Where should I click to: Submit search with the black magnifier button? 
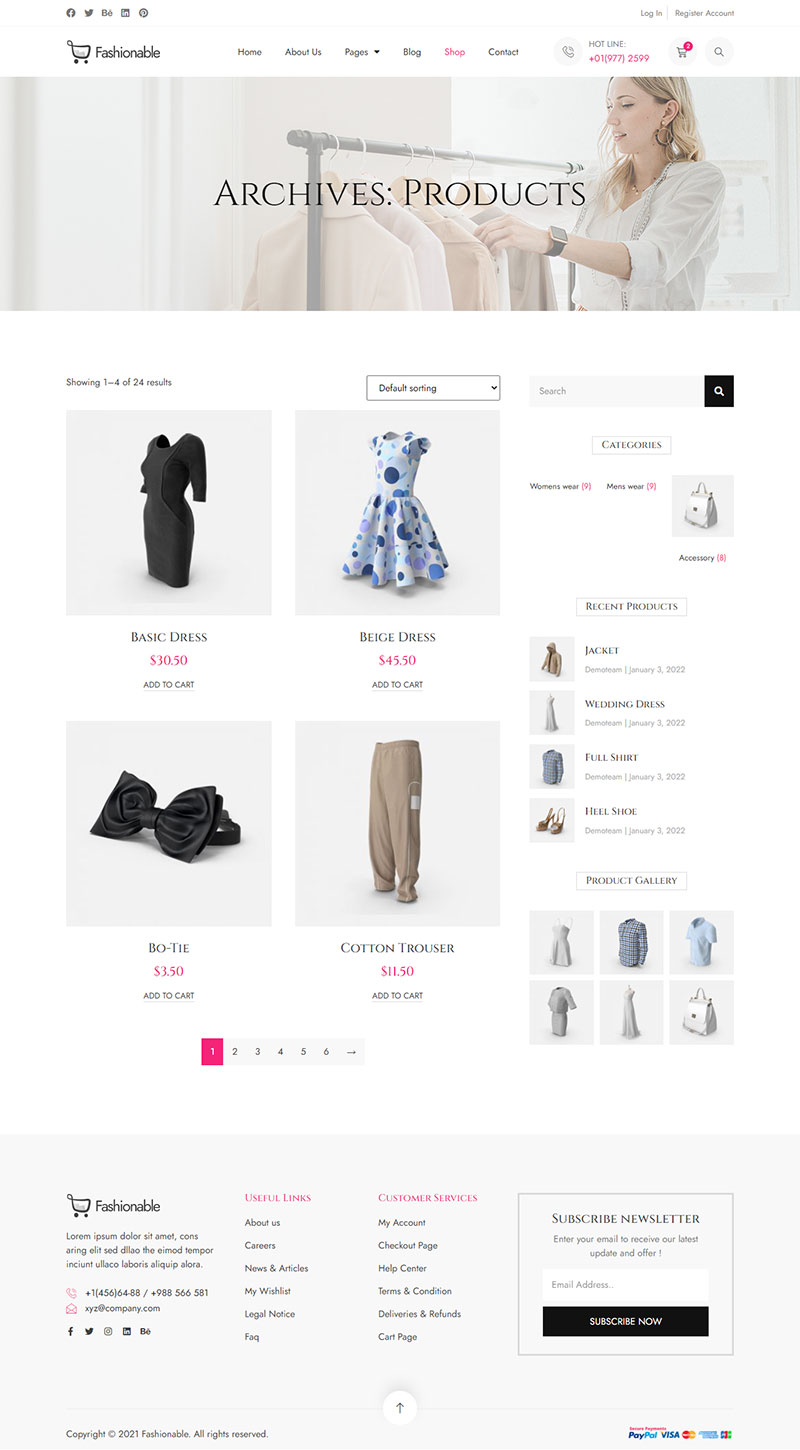tap(719, 391)
